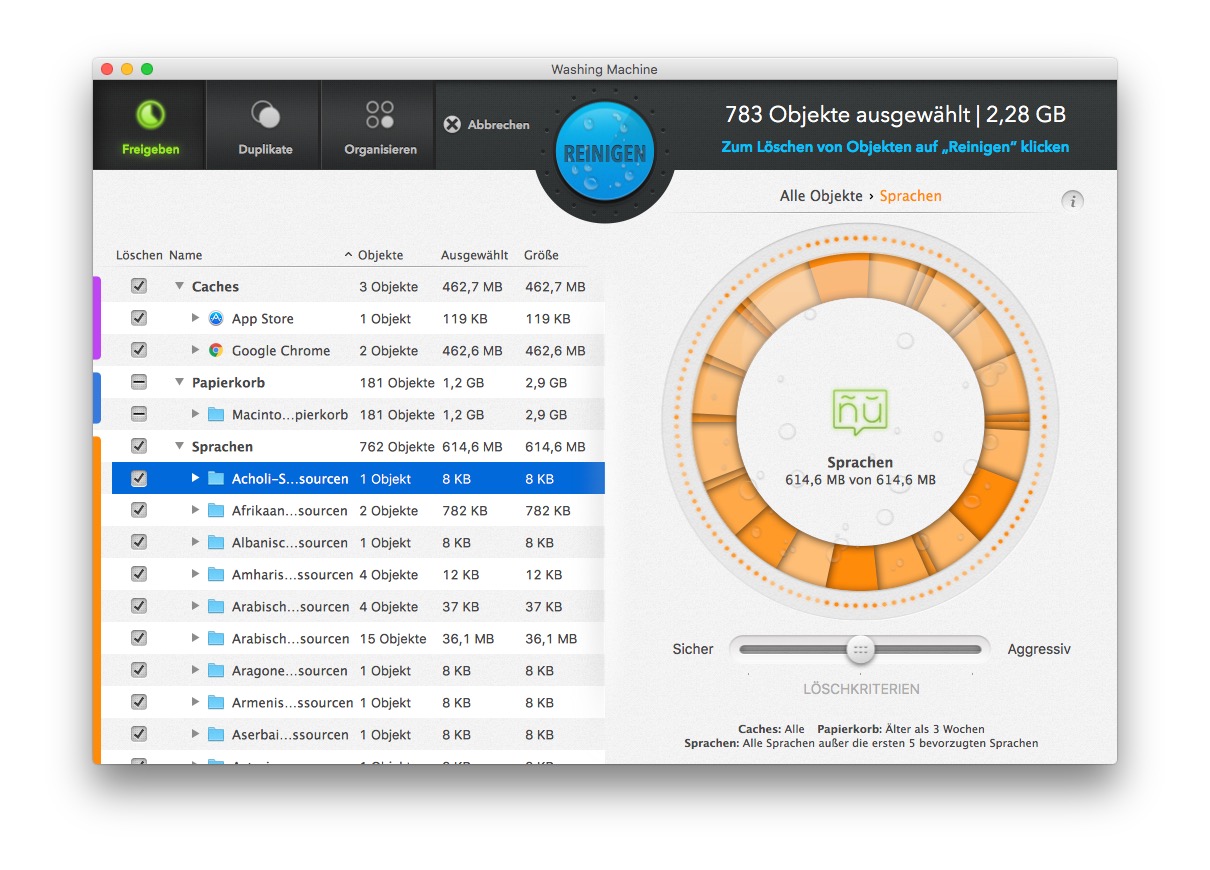Sort list by Objekte column header
Viewport: 1210px width, 870px height.
(380, 255)
